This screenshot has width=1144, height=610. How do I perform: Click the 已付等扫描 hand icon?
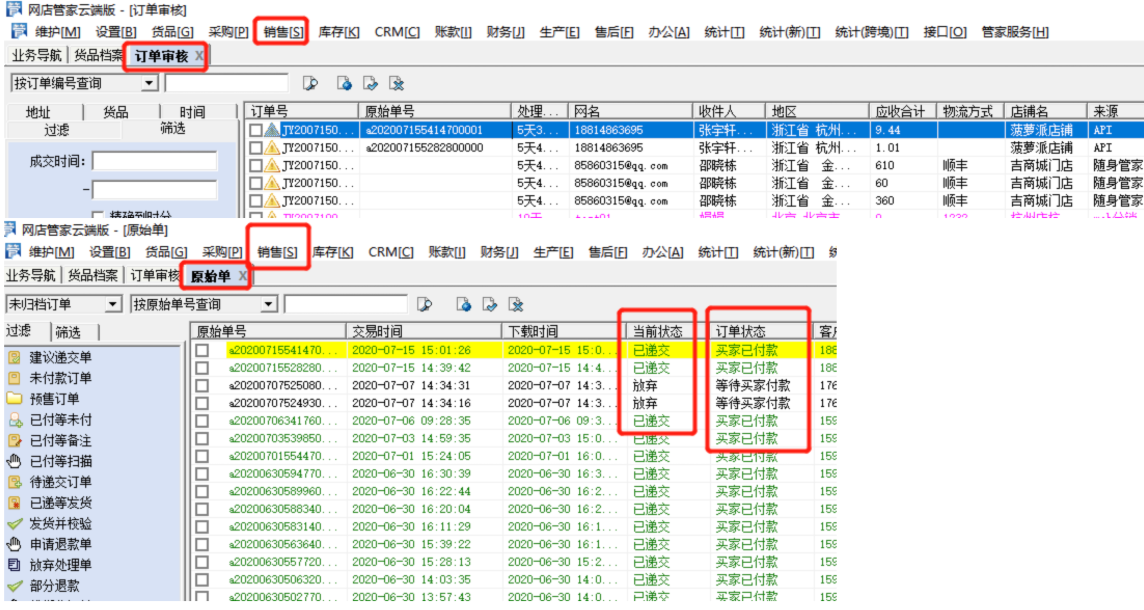(x=14, y=461)
